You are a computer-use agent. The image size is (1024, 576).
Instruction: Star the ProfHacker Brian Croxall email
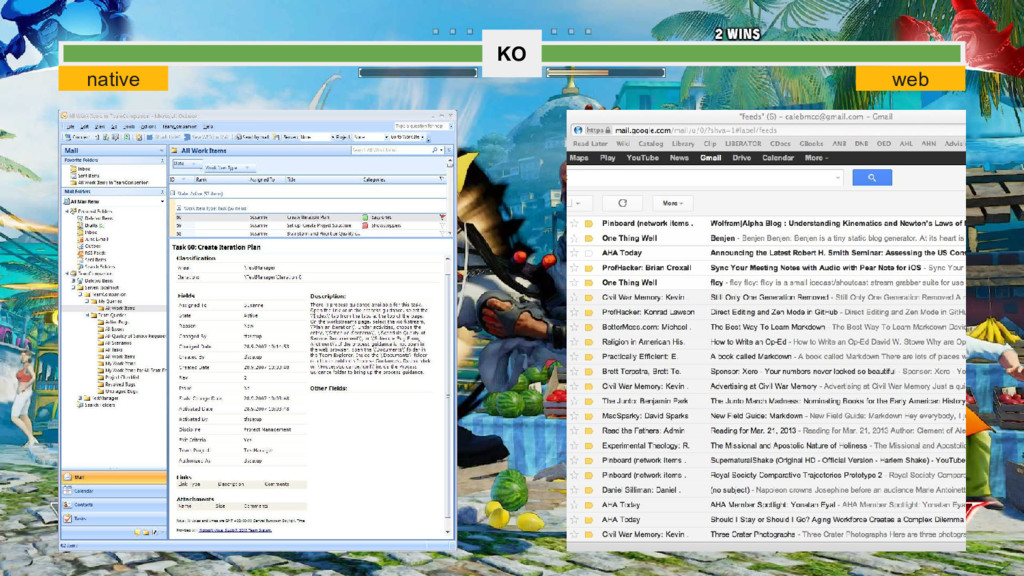coord(575,268)
